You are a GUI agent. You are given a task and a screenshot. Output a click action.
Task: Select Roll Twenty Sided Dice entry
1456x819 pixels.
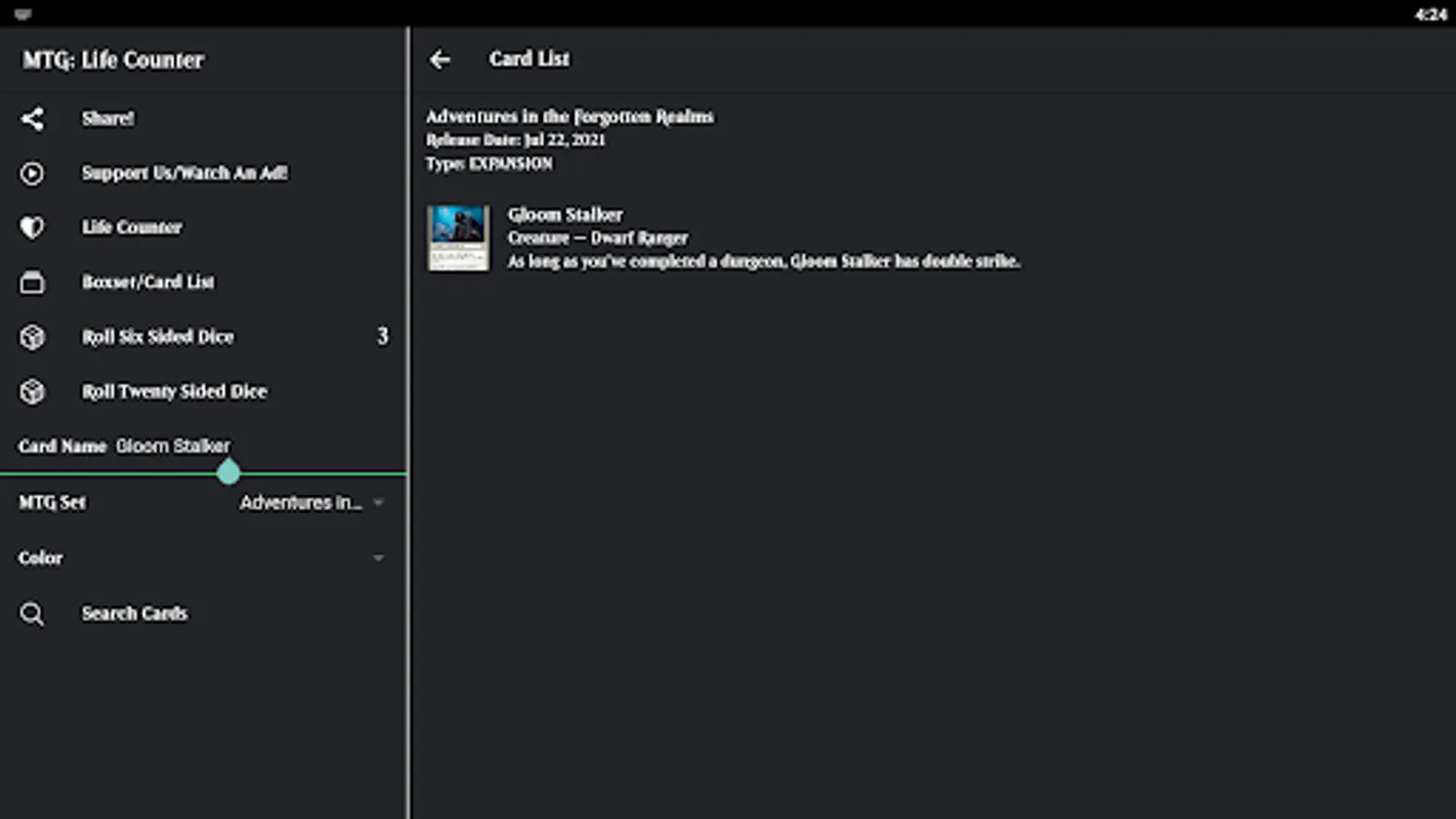click(175, 391)
